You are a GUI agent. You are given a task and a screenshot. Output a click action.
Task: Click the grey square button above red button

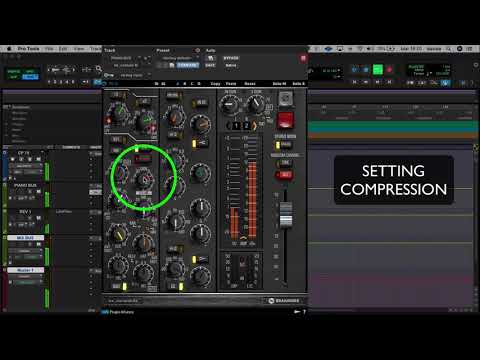285,99
